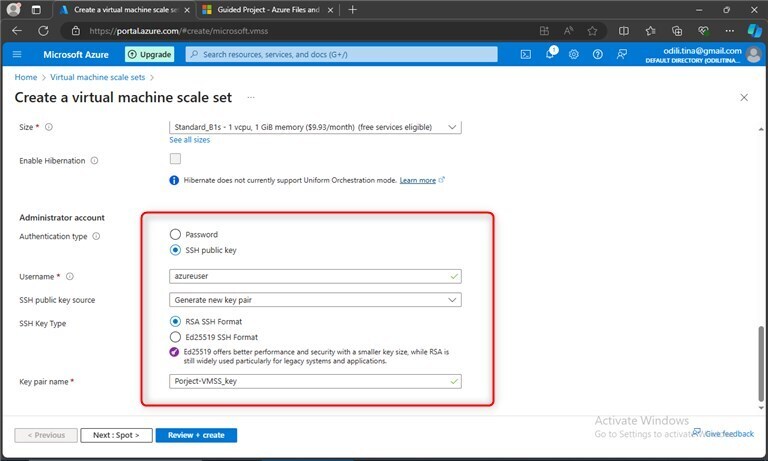The width and height of the screenshot is (768, 461).
Task: Choose RSA SSH Format key type
Action: tap(175, 321)
